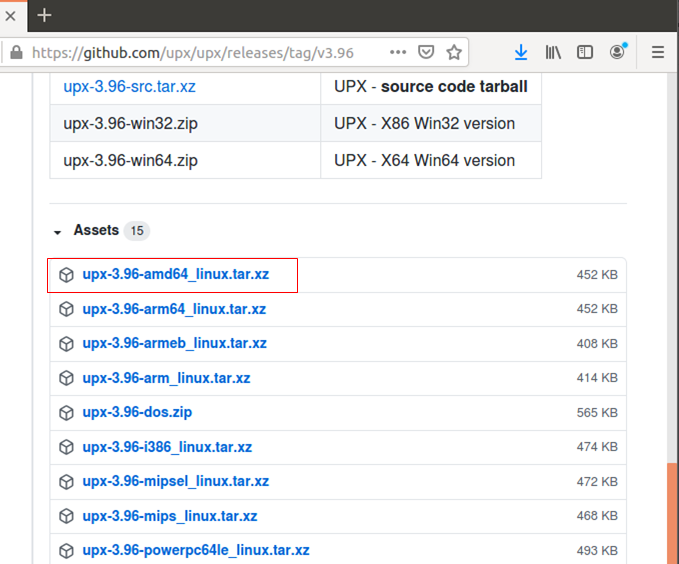Open page actions three-dot menu
The image size is (679, 564).
[x=398, y=52]
